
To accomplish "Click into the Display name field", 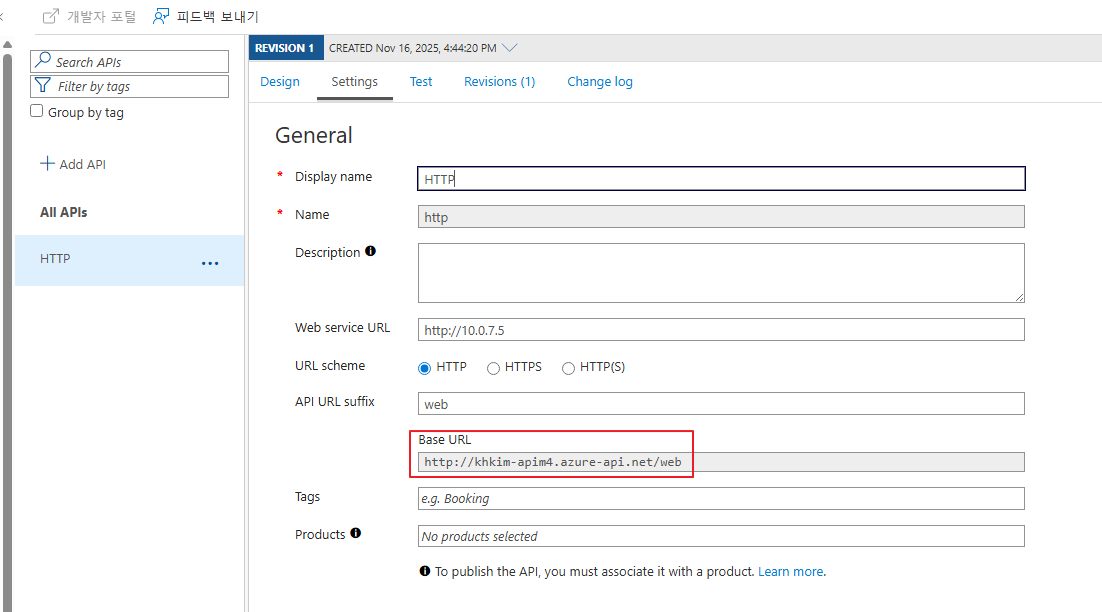I will 721,178.
